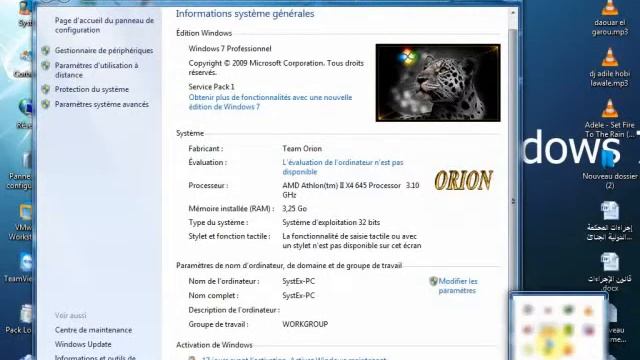The image size is (640, 360).
Task: Click SystEx-PC beside Nom complet
Action: tap(298, 296)
